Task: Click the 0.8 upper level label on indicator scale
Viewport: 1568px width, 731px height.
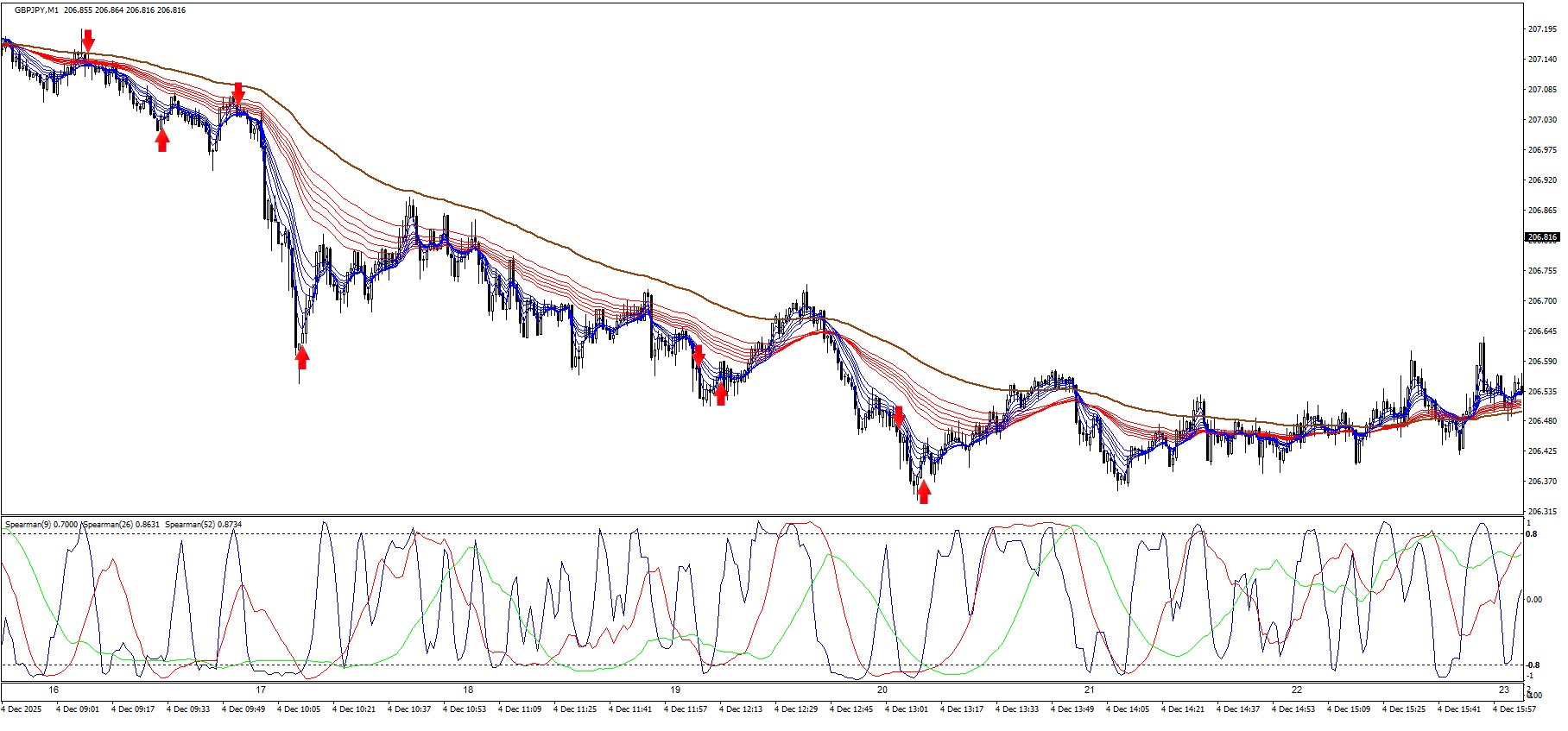Action: point(1531,534)
